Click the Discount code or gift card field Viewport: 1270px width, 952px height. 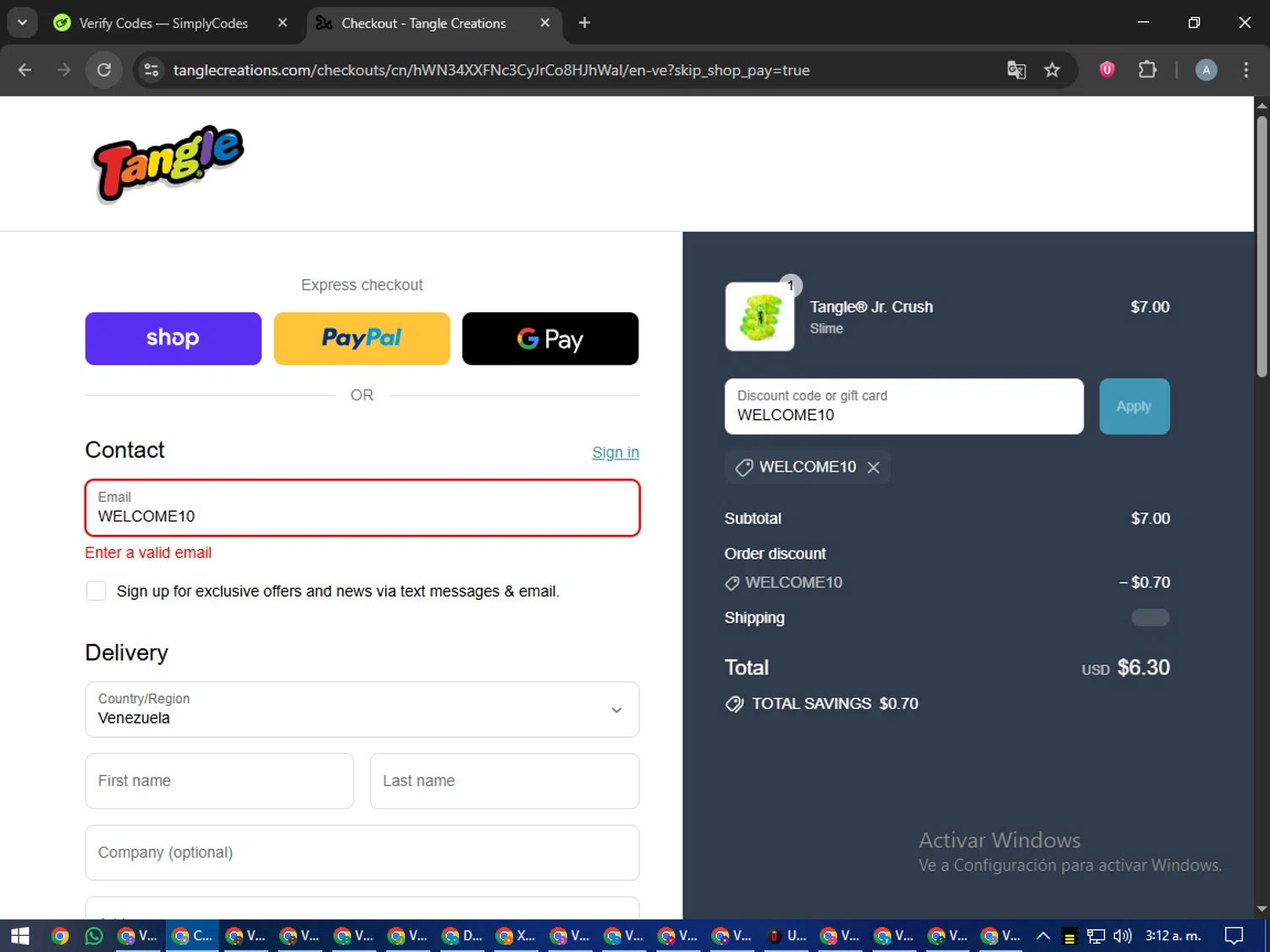[x=904, y=406]
